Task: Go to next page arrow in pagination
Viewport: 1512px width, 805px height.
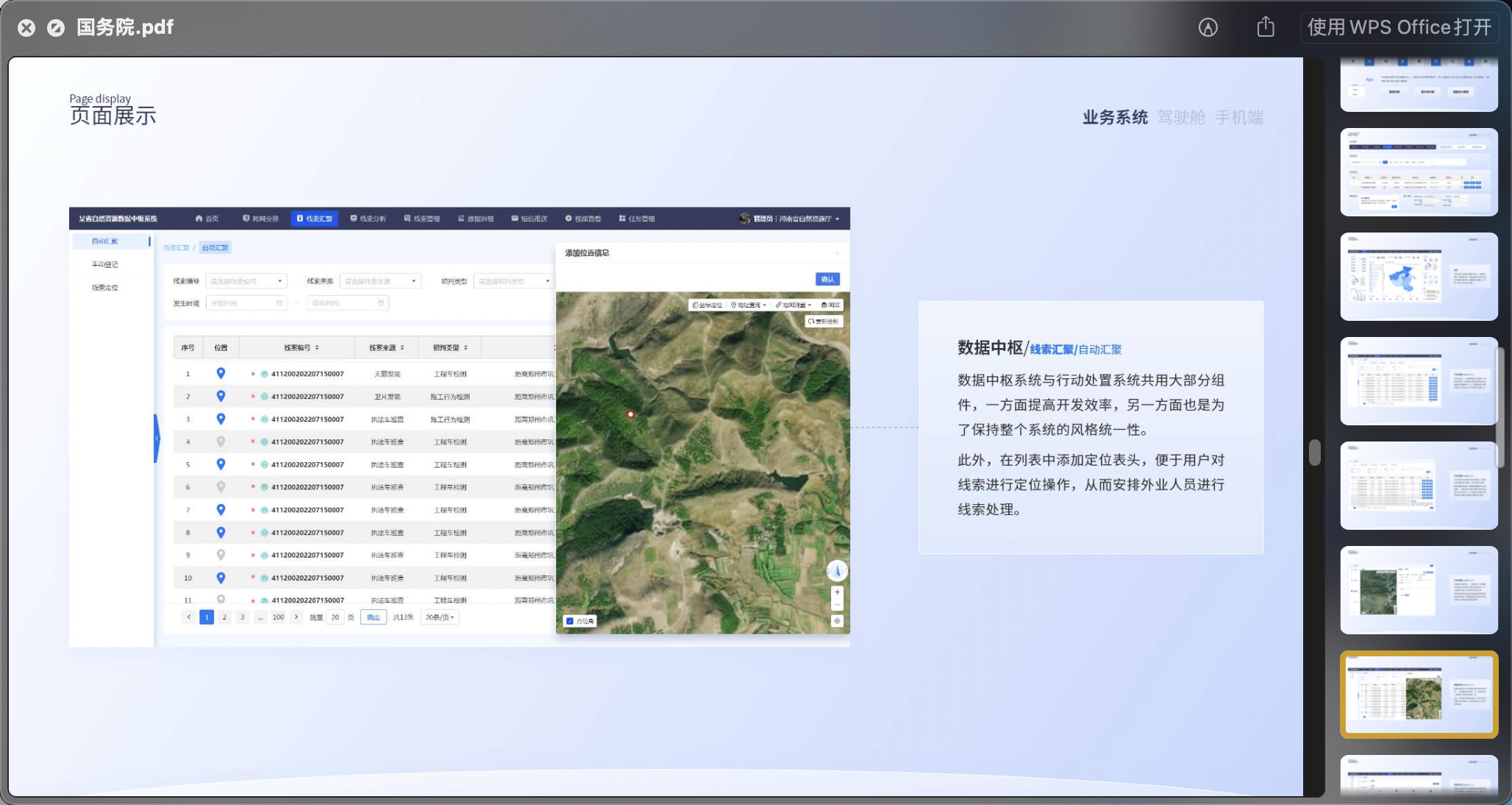Action: (296, 617)
